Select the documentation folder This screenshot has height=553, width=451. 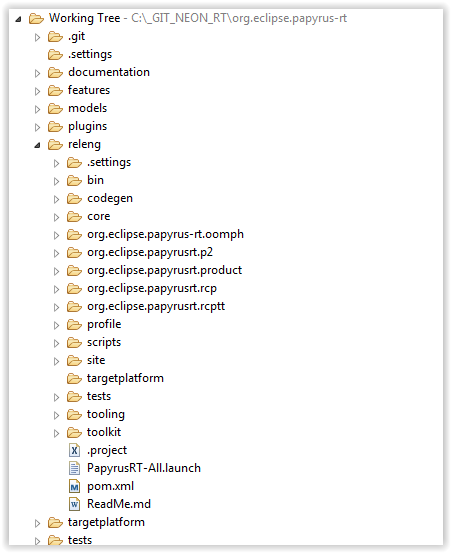[109, 72]
